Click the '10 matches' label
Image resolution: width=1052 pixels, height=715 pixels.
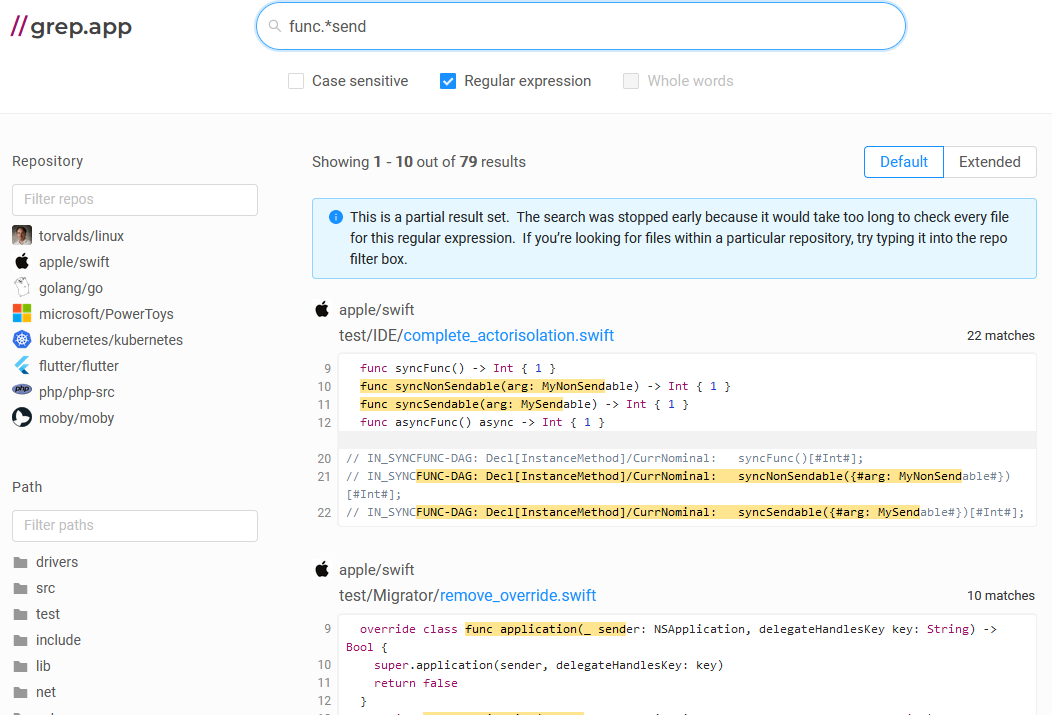[x=1000, y=596]
